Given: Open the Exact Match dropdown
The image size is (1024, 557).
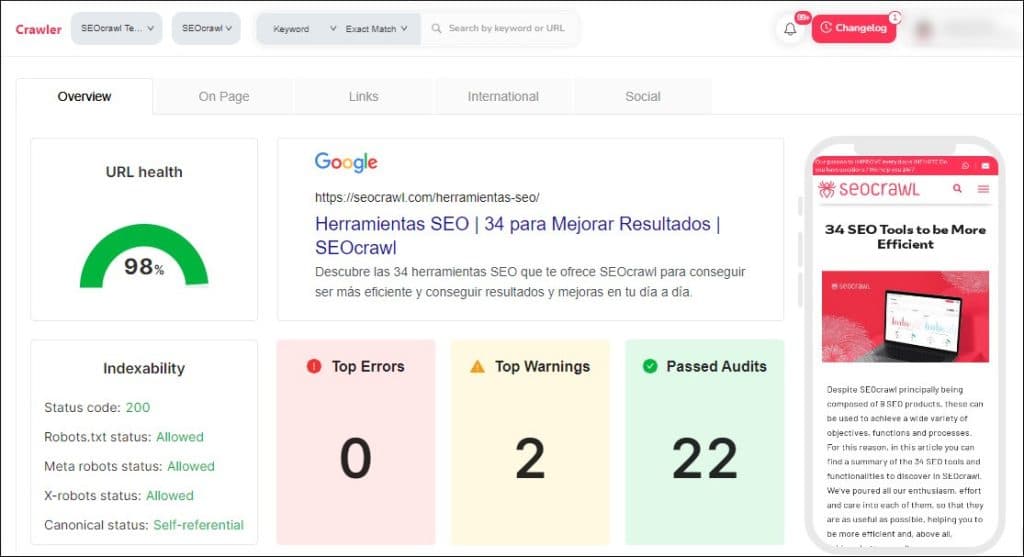Looking at the screenshot, I should 377,29.
